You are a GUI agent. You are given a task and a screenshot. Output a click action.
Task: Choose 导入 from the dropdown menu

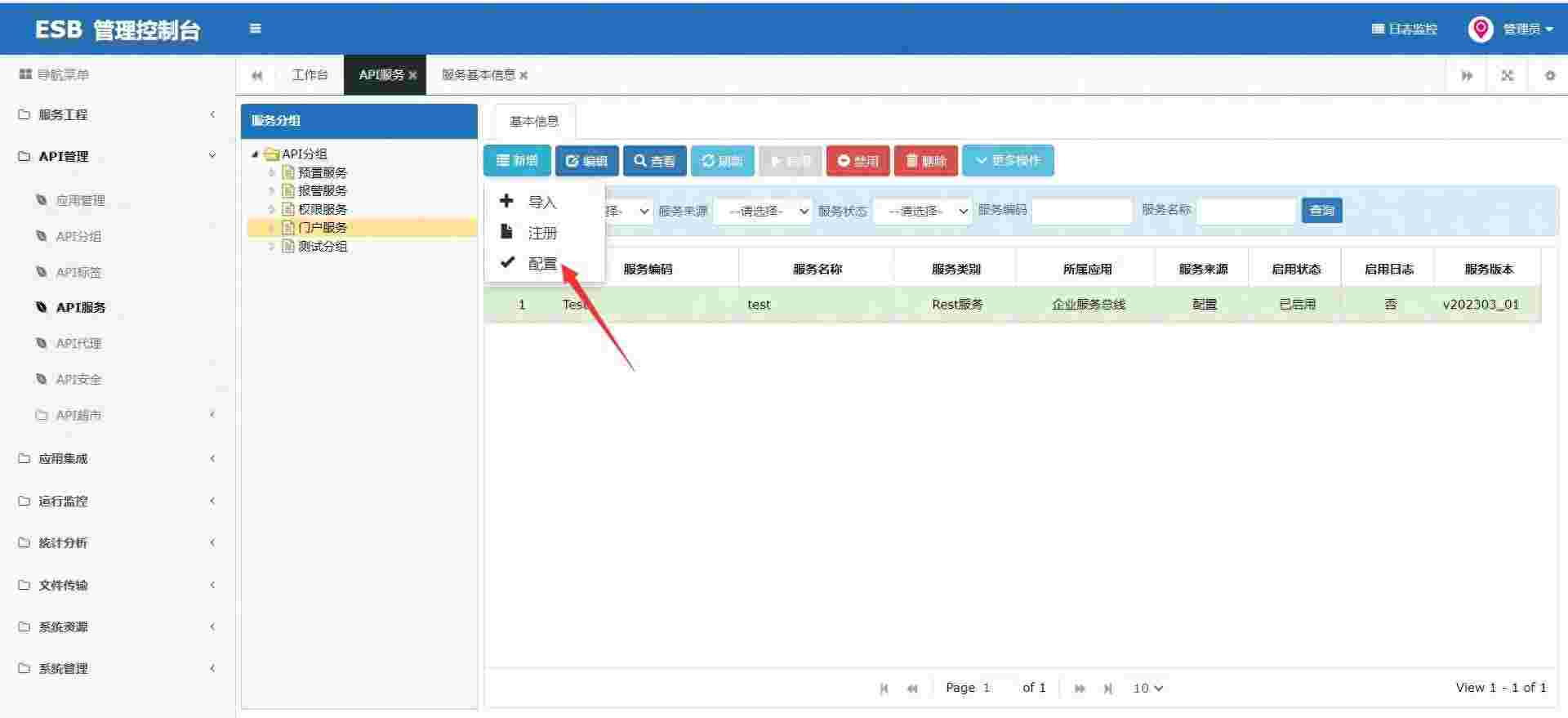544,202
